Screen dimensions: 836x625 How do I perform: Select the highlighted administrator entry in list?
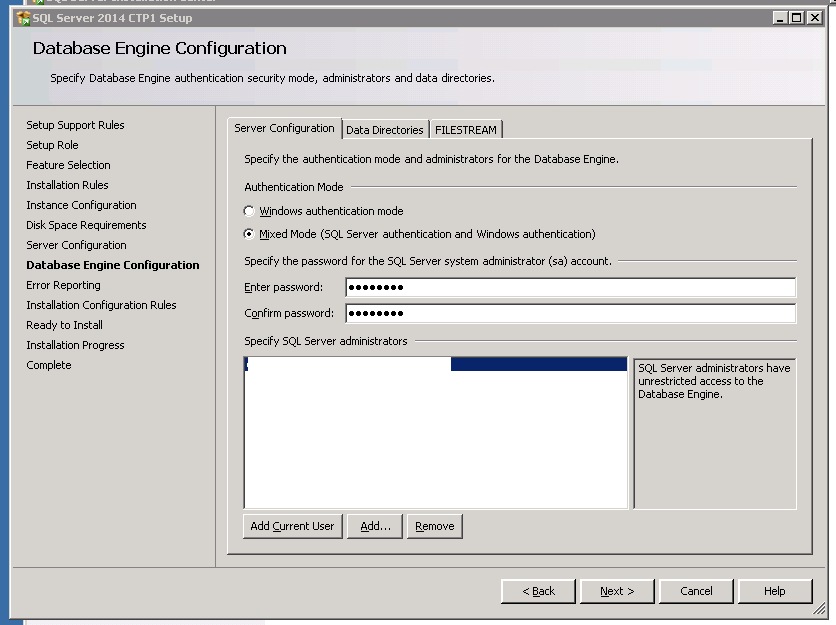[435, 365]
